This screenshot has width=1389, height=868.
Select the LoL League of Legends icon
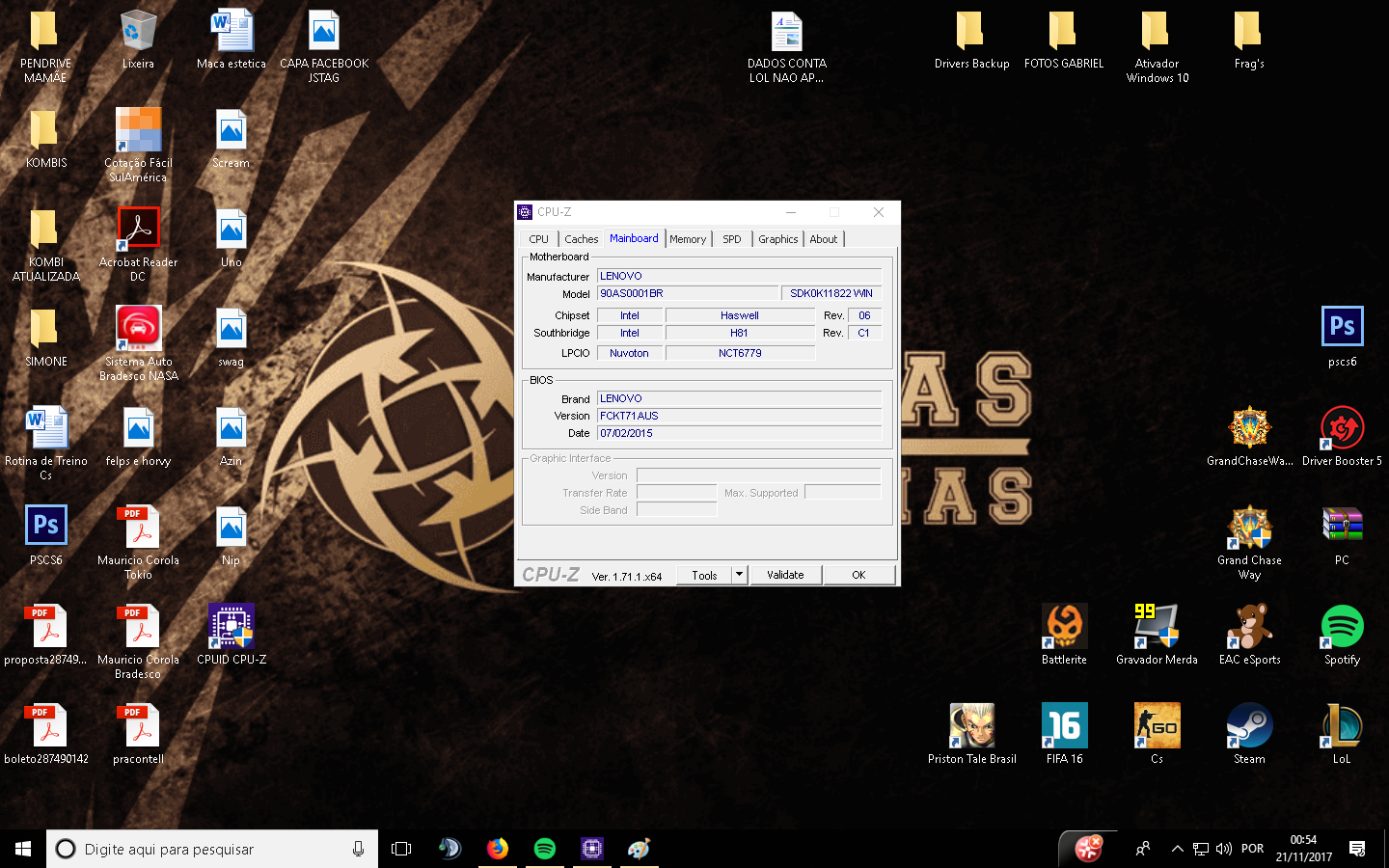point(1342,735)
